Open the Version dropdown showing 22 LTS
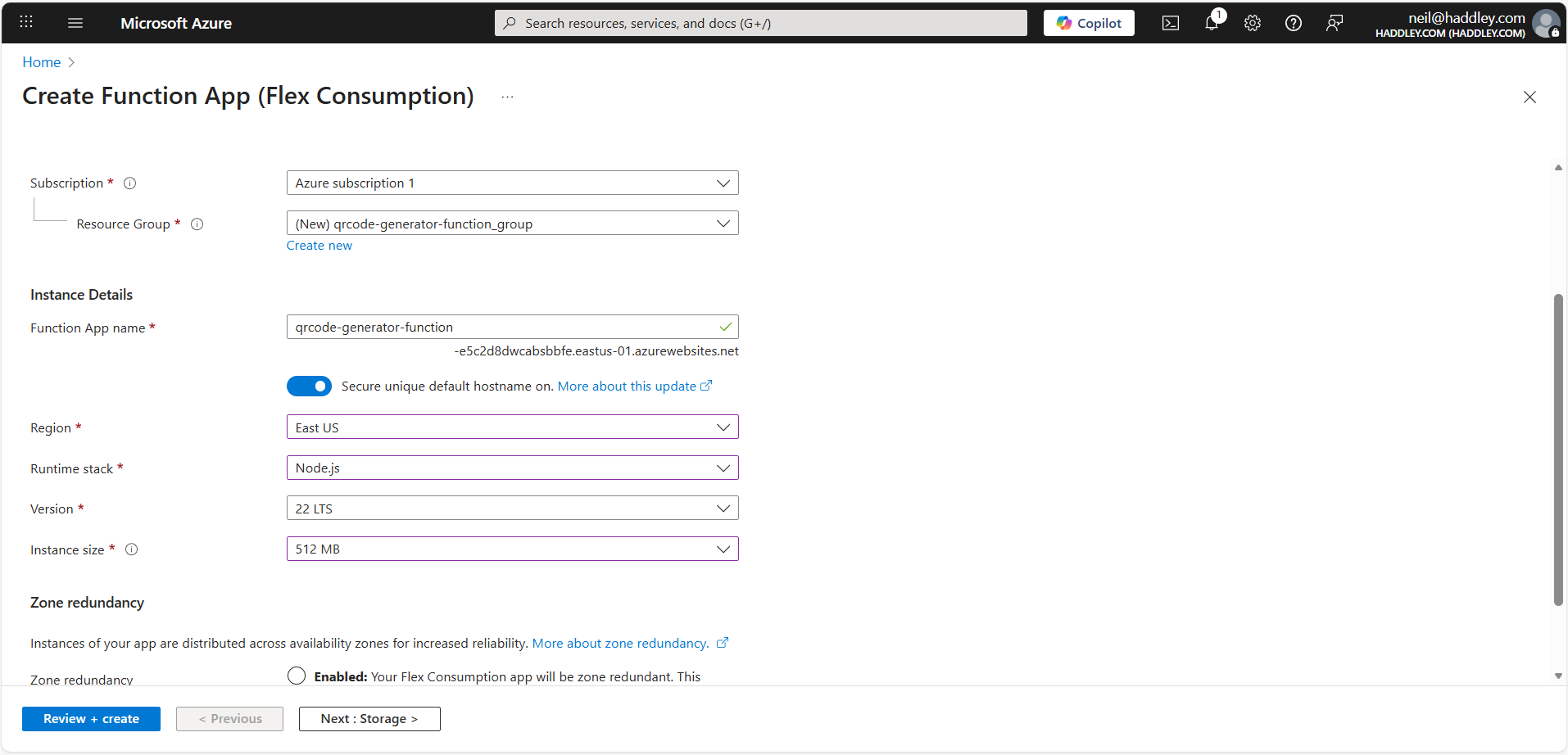Image resolution: width=1568 pixels, height=755 pixels. (x=512, y=509)
